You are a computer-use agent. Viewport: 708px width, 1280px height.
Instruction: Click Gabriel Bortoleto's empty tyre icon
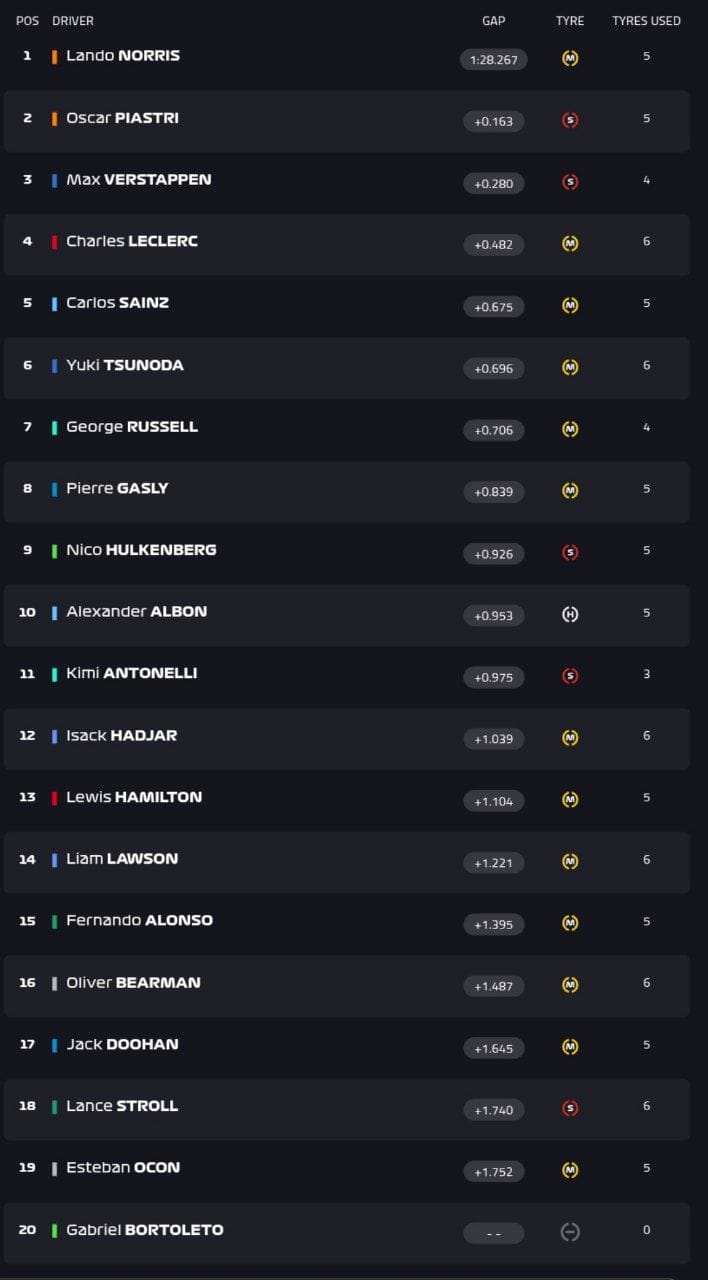point(570,1232)
